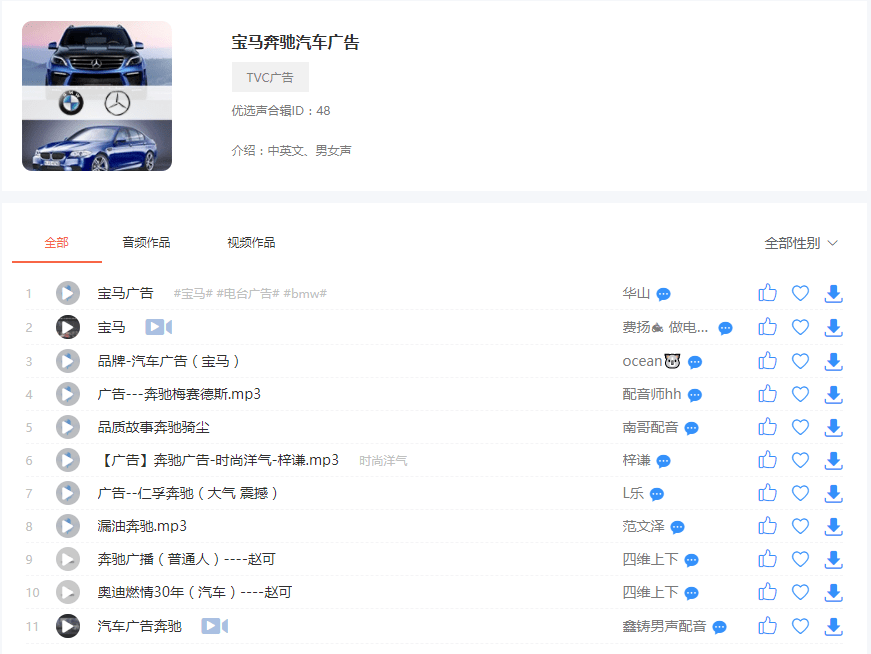
Task: Like the 宝马广告 track with thumbs-up
Action: coord(767,293)
